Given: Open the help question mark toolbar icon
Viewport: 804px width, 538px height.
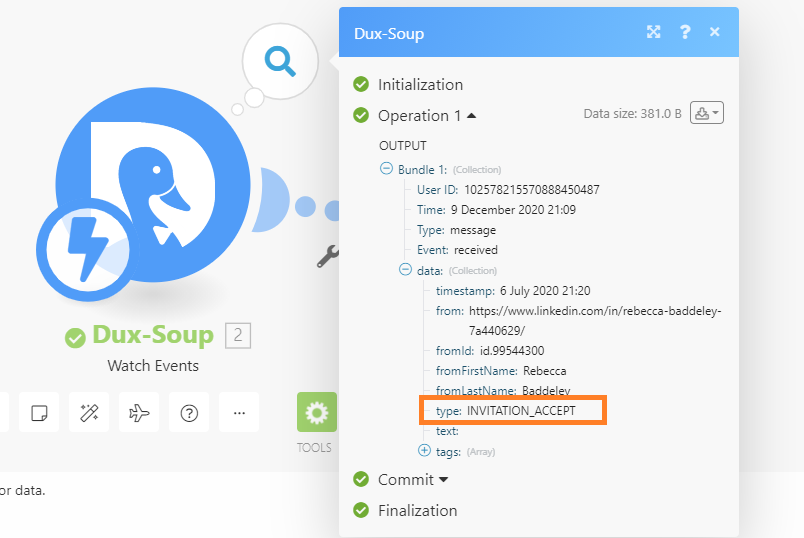Looking at the screenshot, I should click(189, 412).
